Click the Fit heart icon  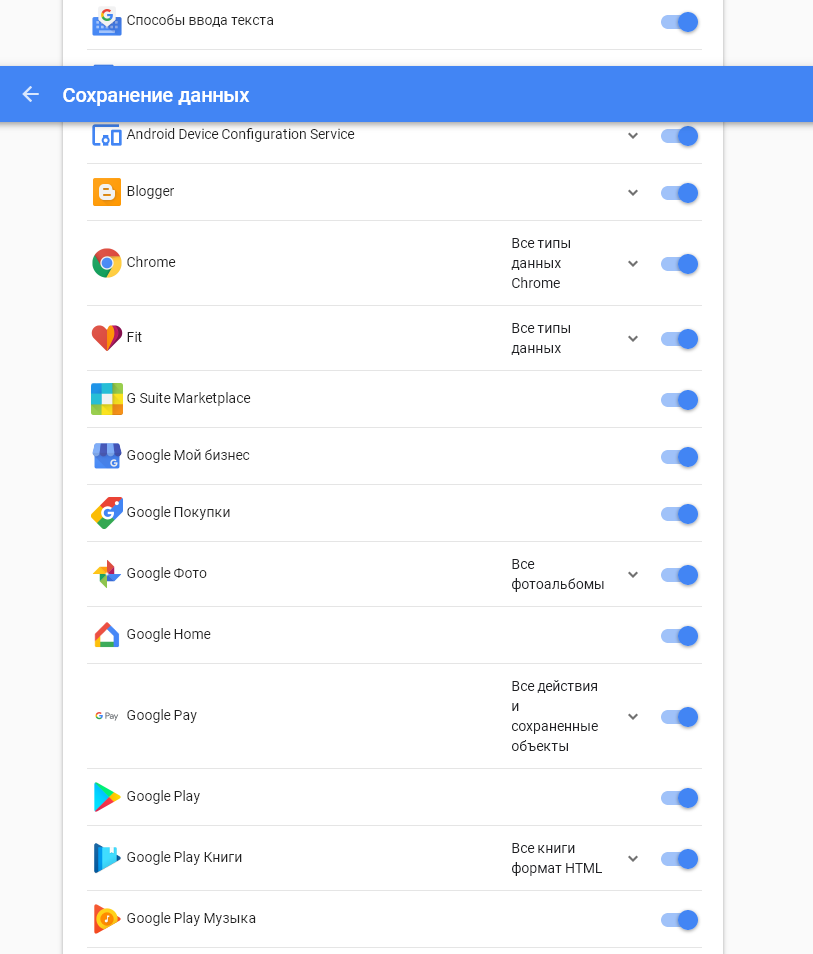click(x=106, y=338)
